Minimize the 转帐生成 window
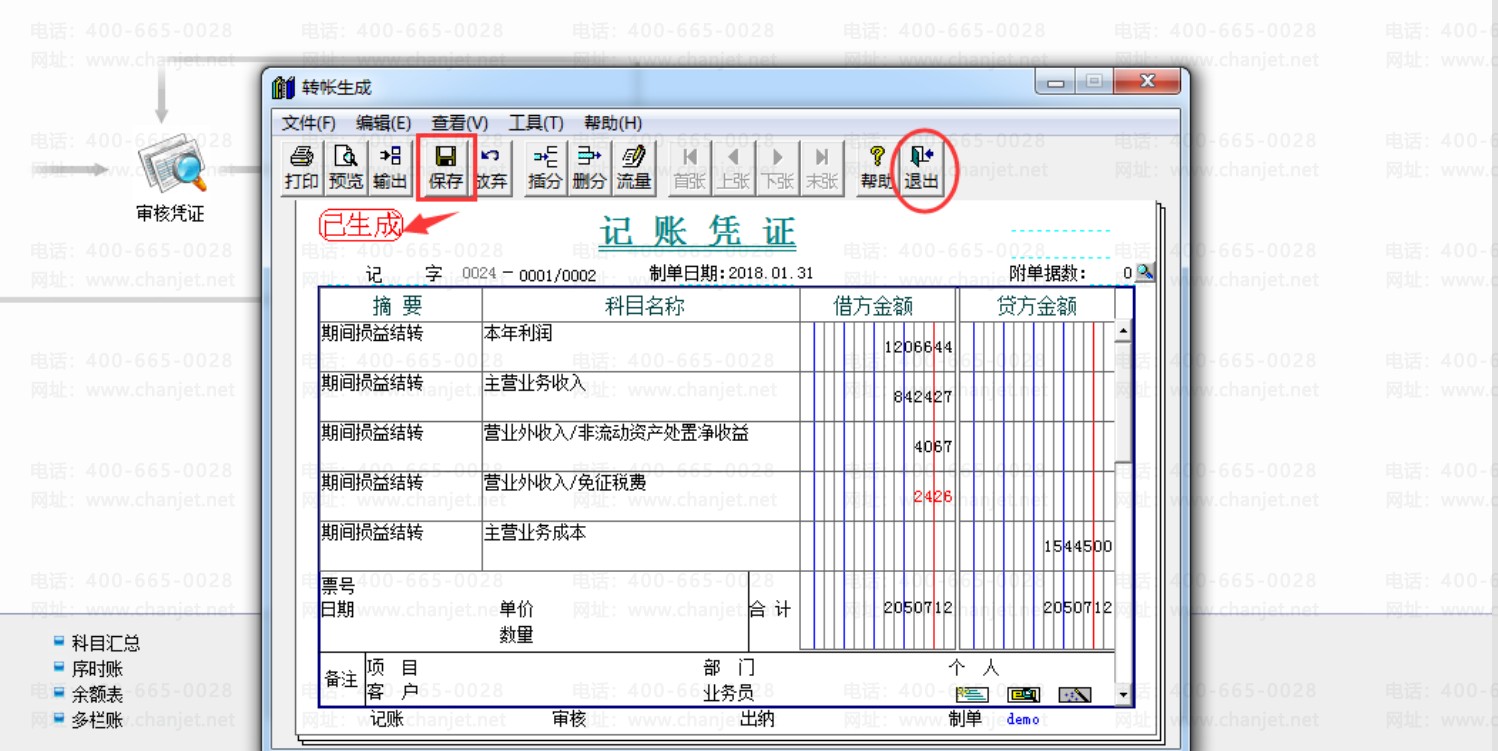Viewport: 1498px width, 751px height. (1056, 82)
